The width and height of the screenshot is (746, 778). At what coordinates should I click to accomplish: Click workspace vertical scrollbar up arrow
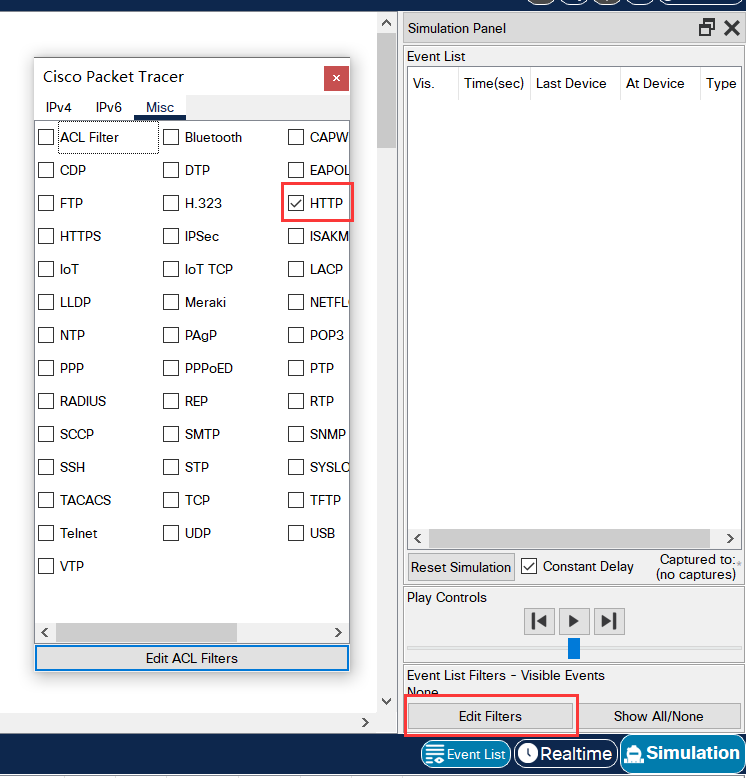tap(386, 23)
